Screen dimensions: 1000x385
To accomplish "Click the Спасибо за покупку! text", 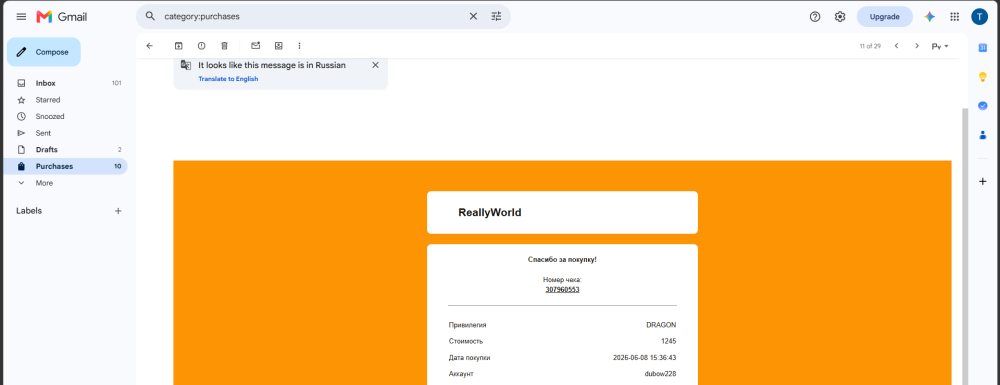I will [562, 260].
